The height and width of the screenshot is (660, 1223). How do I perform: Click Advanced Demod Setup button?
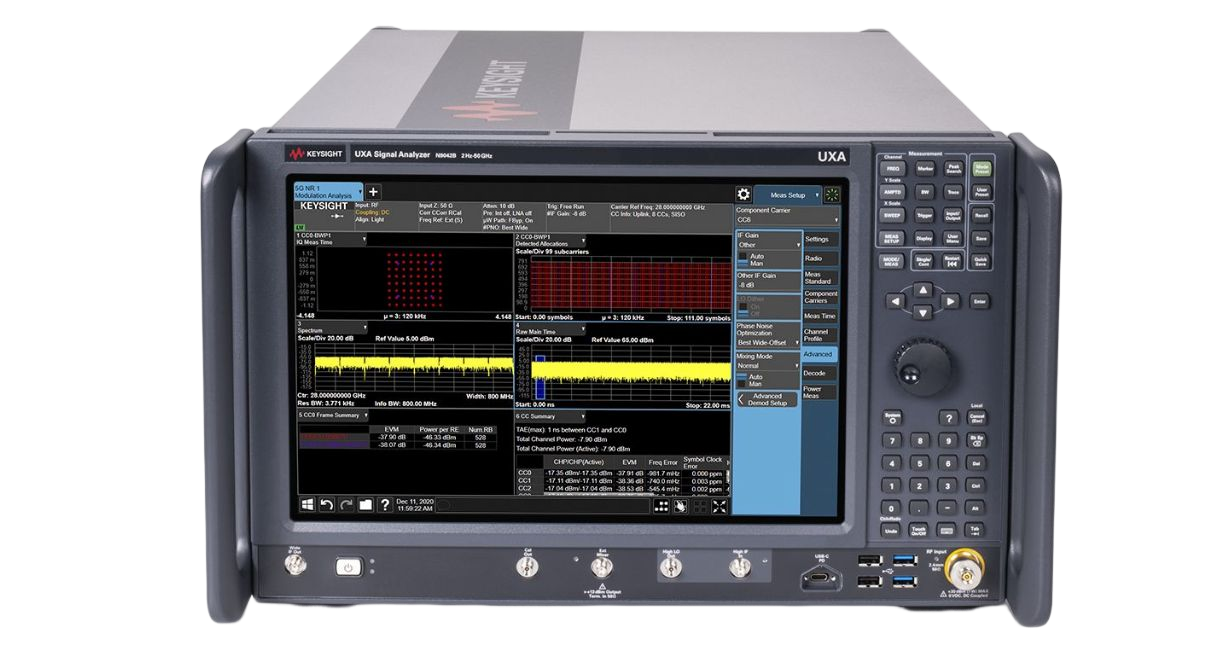767,399
